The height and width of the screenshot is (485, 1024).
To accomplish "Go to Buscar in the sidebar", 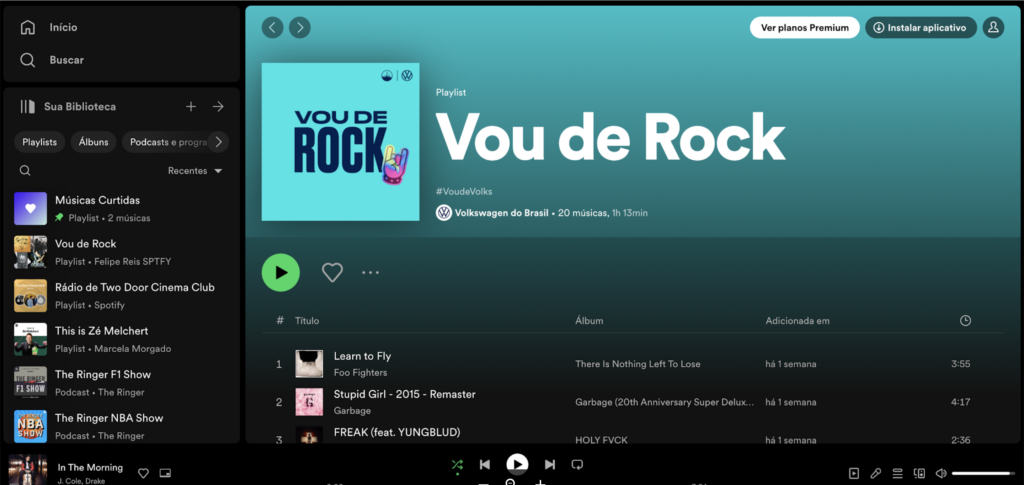I will [66, 60].
